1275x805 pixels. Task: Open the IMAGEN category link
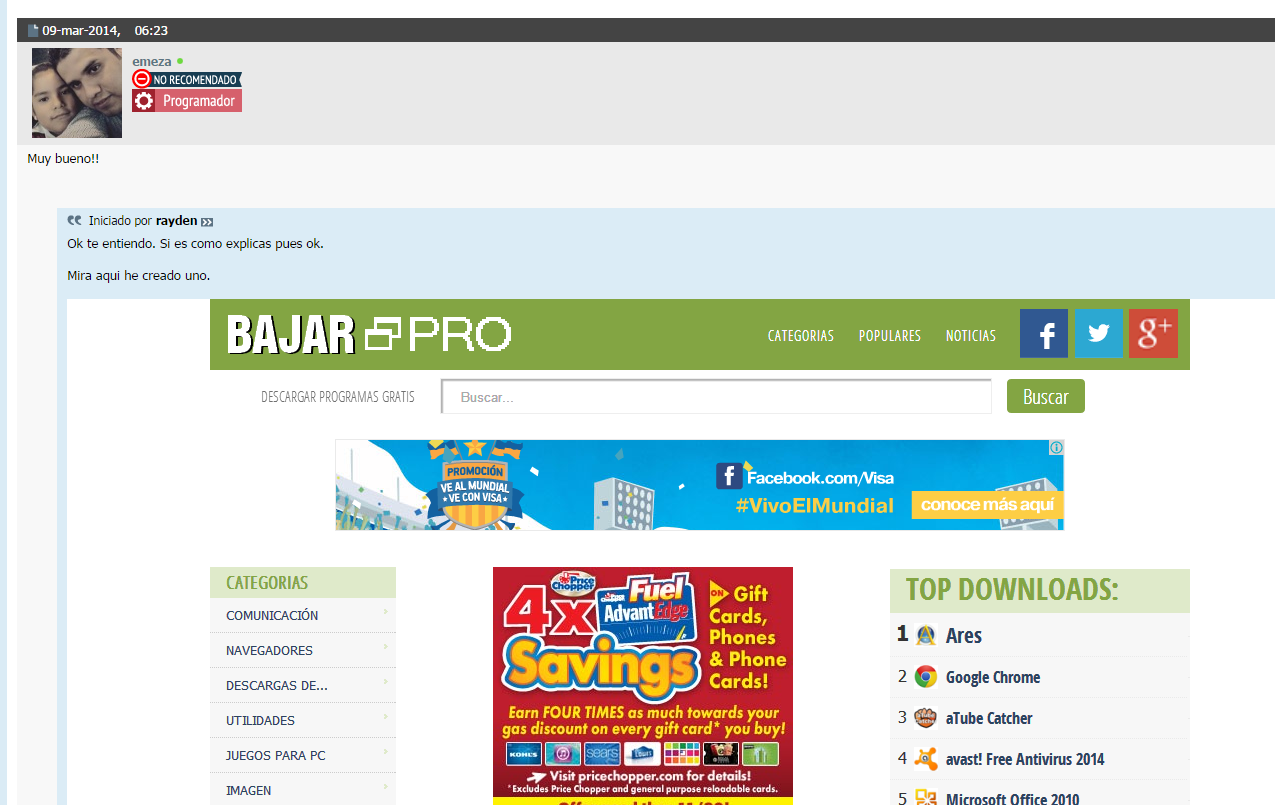pos(248,791)
